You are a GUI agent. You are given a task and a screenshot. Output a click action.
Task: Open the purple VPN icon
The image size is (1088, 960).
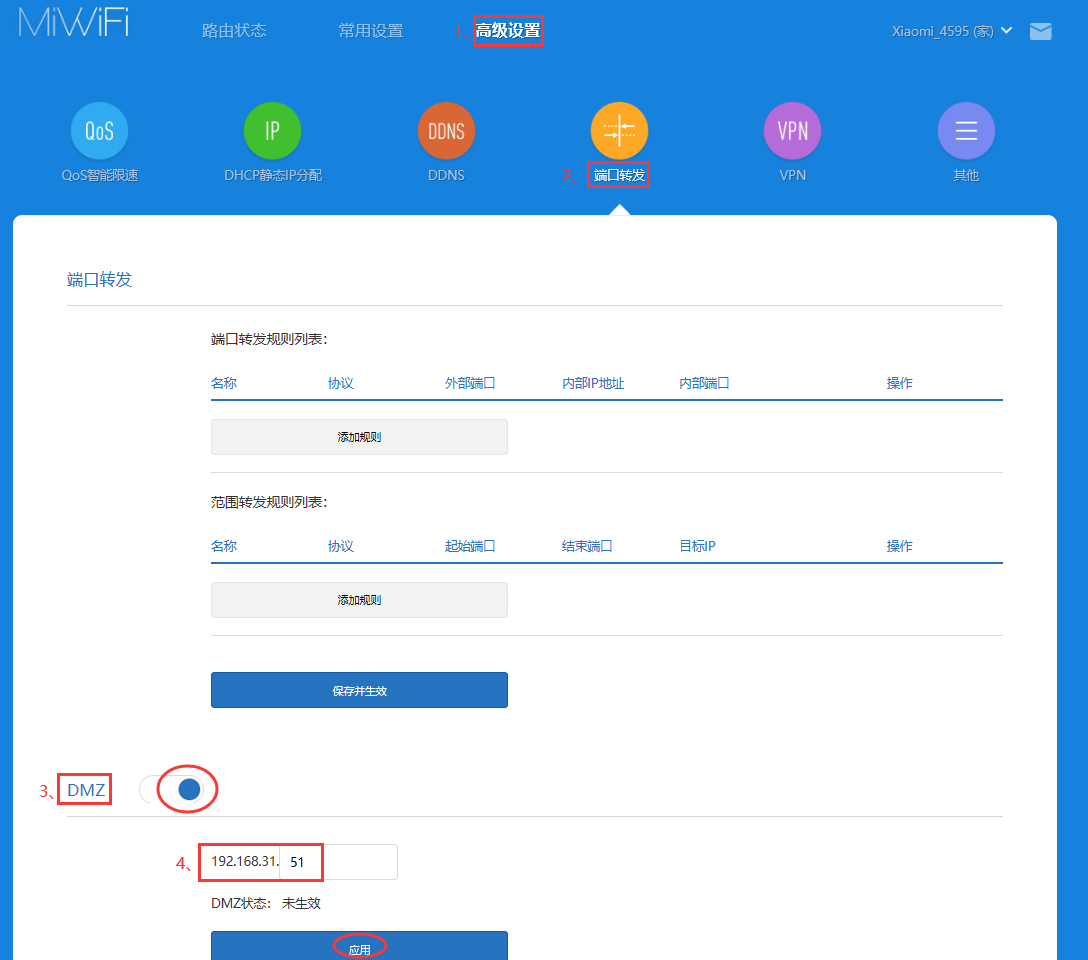tap(792, 131)
